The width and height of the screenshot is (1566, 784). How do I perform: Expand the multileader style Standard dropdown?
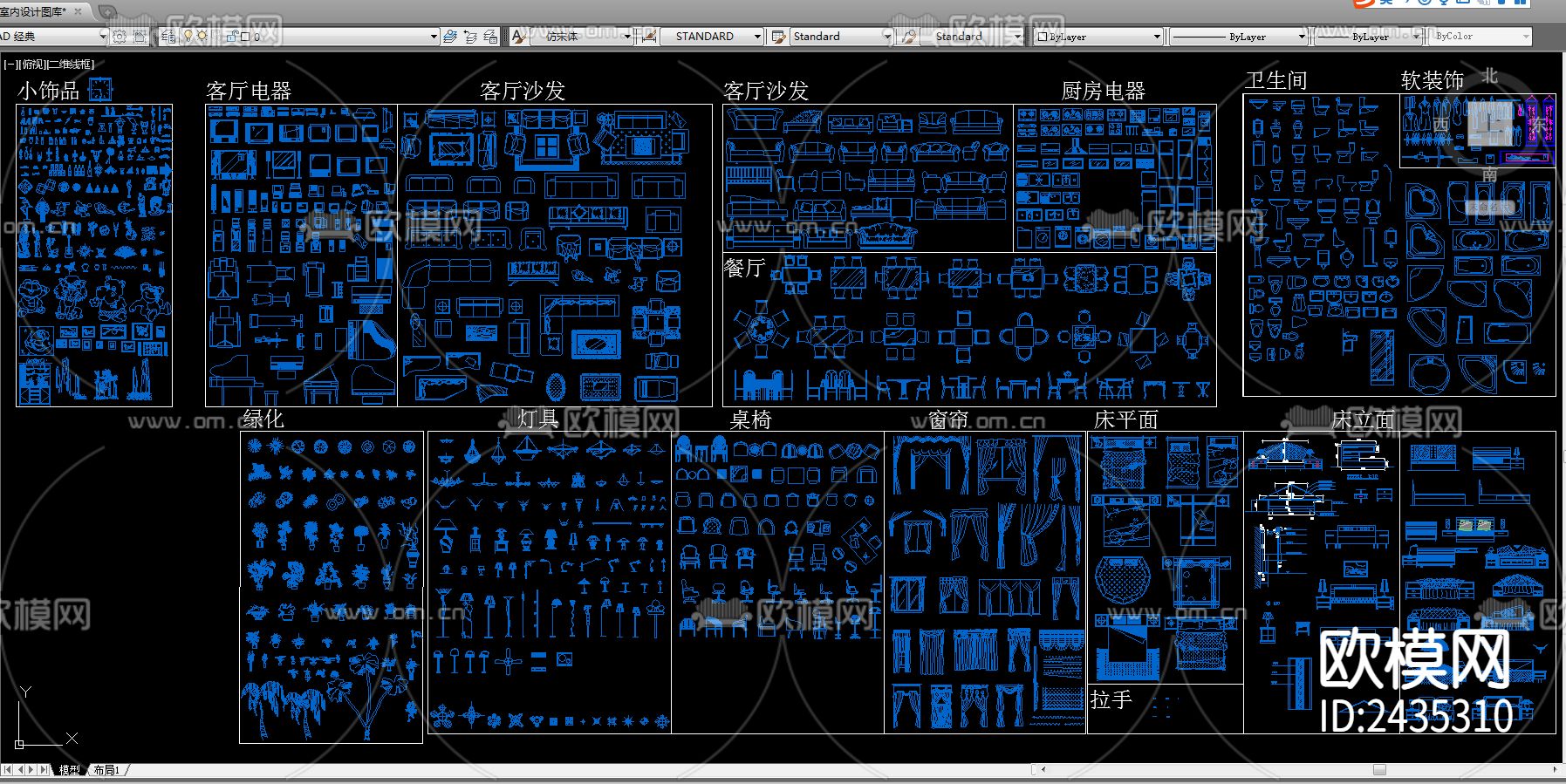[x=1017, y=37]
